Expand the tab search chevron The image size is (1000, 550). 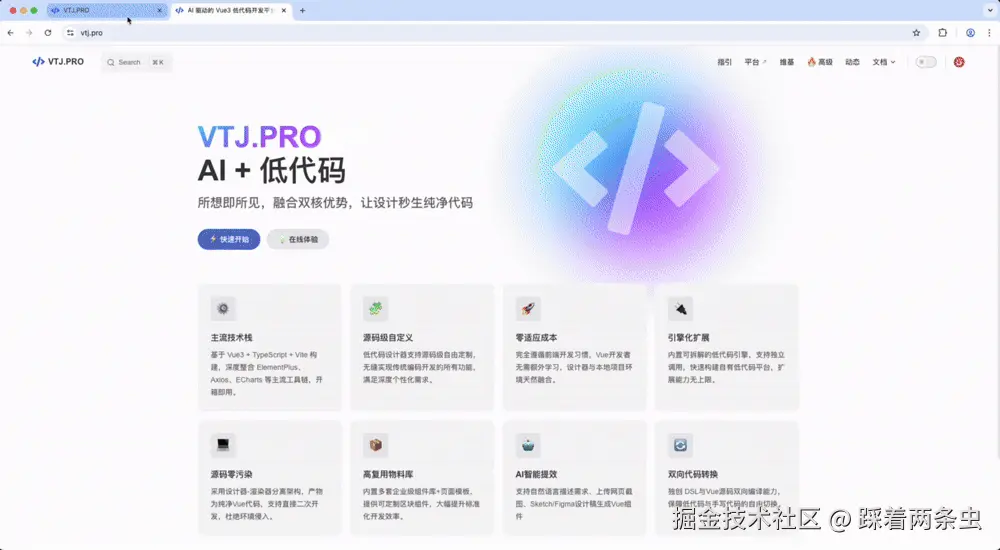[x=990, y=11]
